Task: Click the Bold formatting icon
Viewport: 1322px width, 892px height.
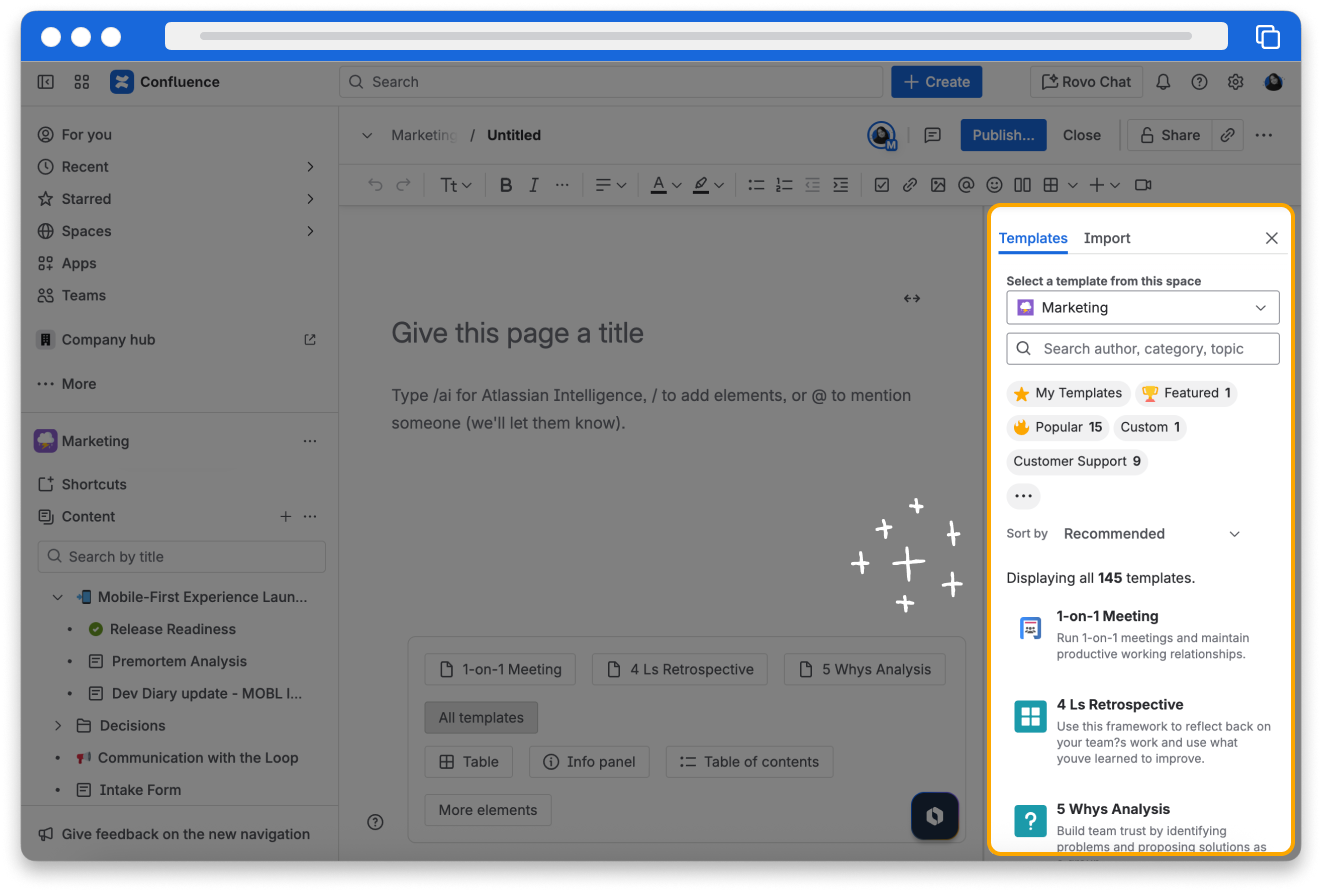Action: [506, 185]
